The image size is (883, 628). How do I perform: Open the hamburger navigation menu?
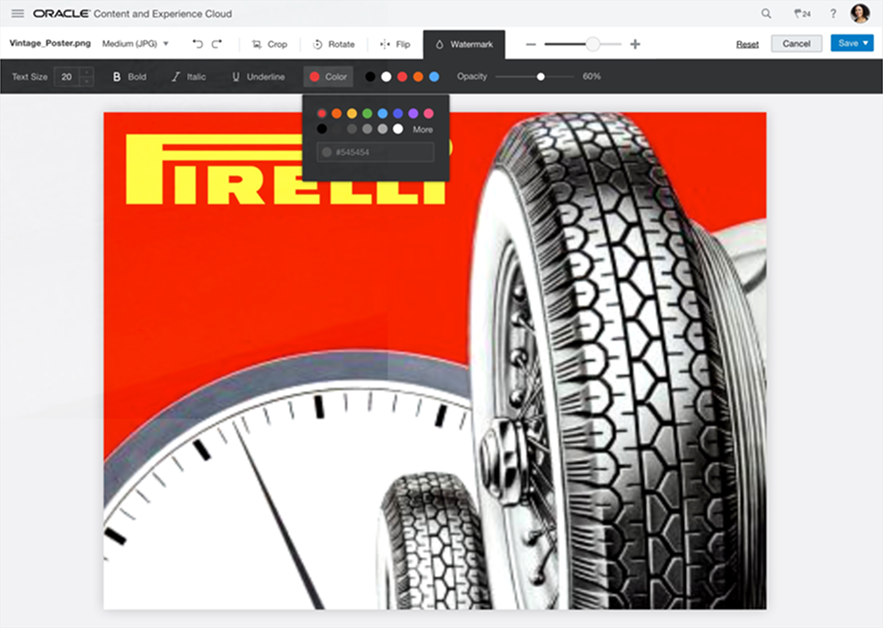[17, 13]
